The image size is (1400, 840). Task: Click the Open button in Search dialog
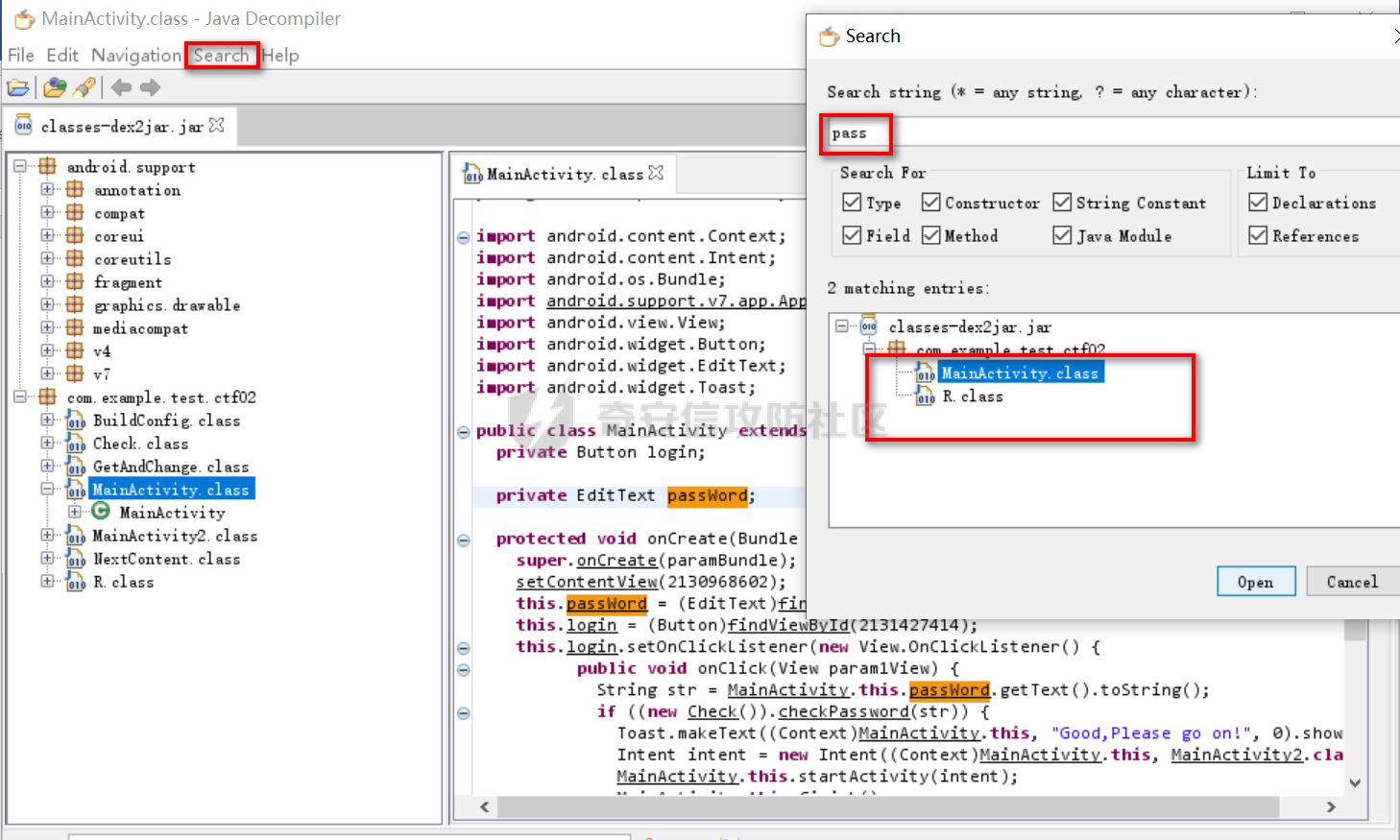1256,582
